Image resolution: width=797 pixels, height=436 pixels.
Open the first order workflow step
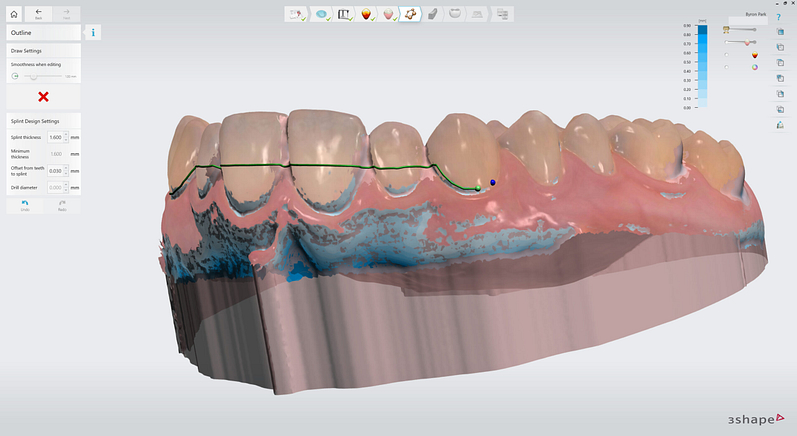click(296, 14)
